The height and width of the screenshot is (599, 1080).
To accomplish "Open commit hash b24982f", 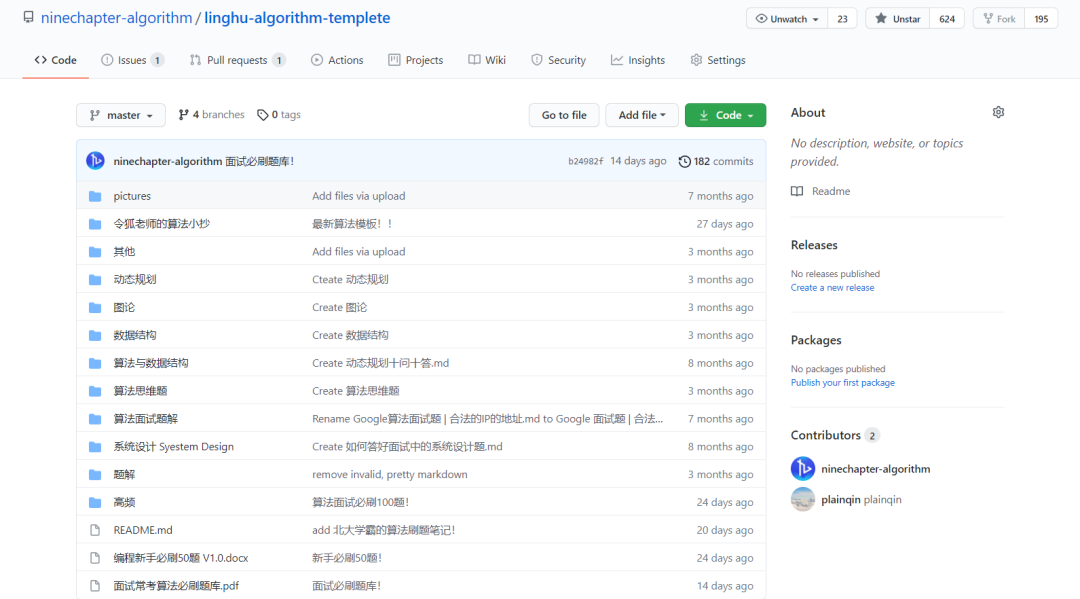I will coord(585,161).
